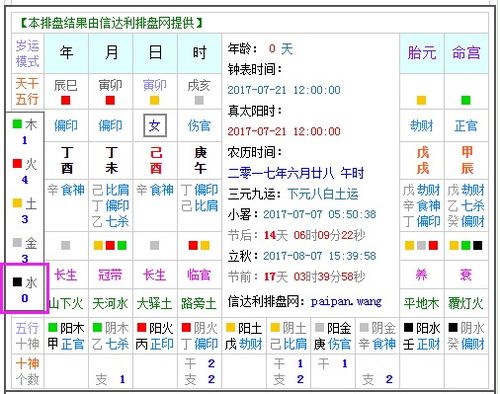Click 正官 label under 命宫 swatch

[x=466, y=126]
